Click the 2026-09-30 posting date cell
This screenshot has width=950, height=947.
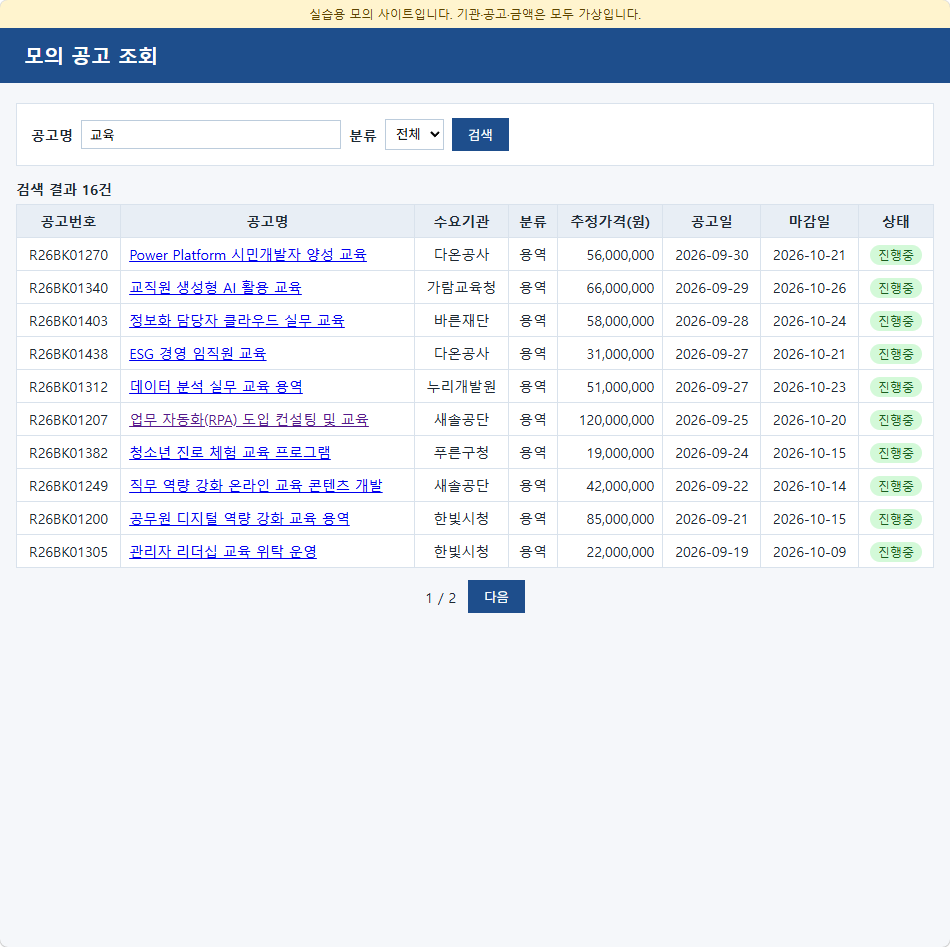coord(711,255)
